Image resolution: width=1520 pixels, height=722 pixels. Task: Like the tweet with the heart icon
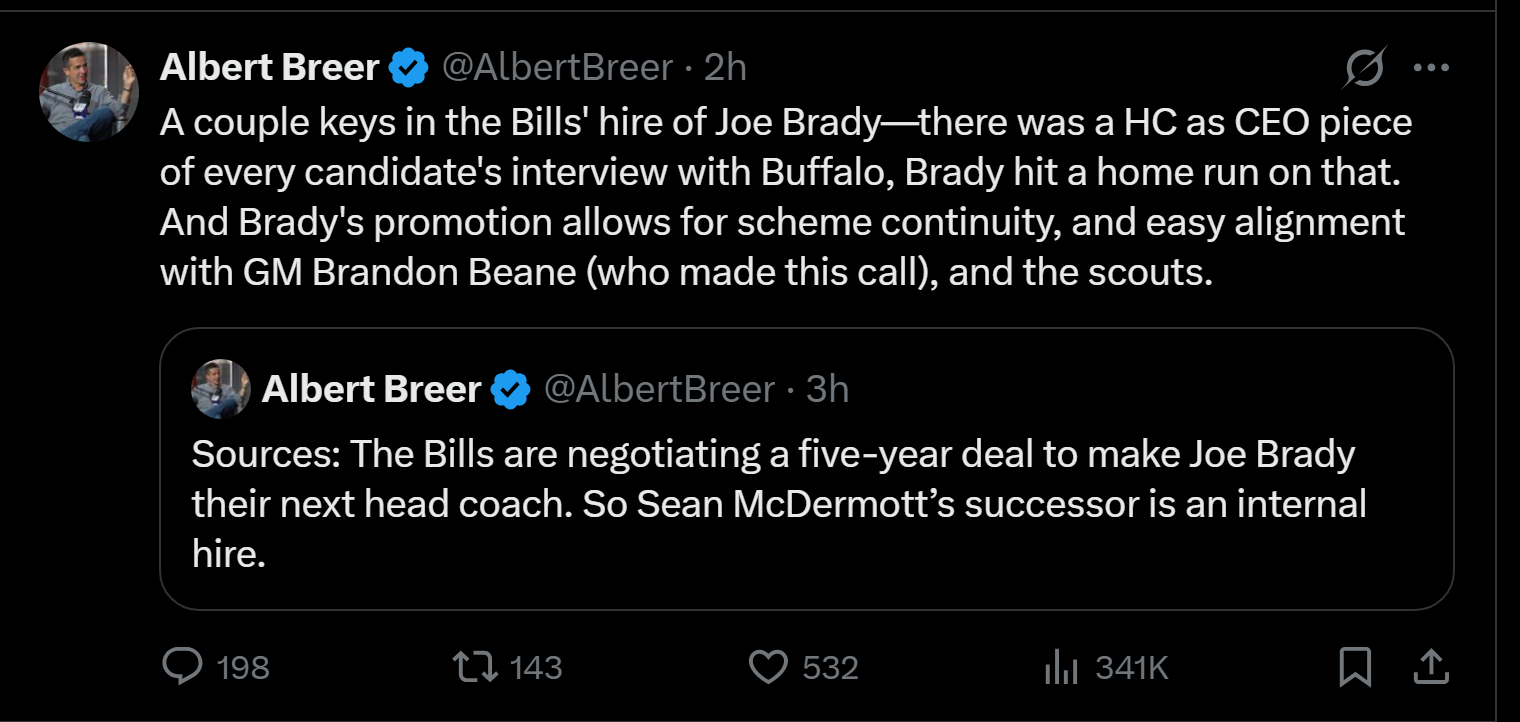pos(768,667)
